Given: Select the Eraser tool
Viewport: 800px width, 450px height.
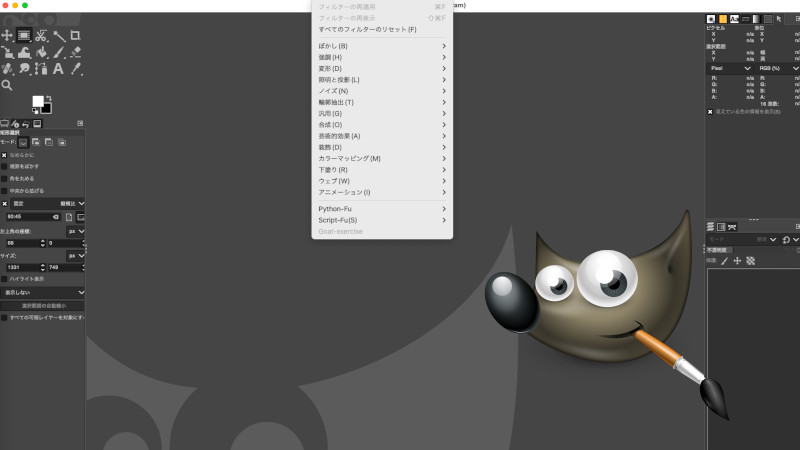Looking at the screenshot, I should point(76,52).
